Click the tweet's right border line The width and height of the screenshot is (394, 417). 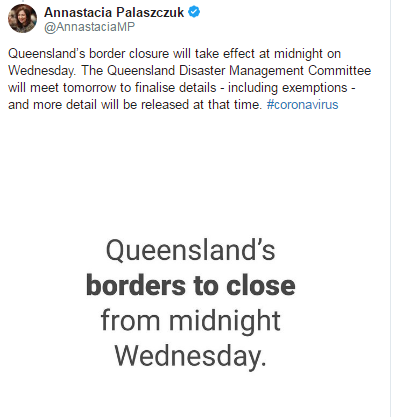point(390,208)
